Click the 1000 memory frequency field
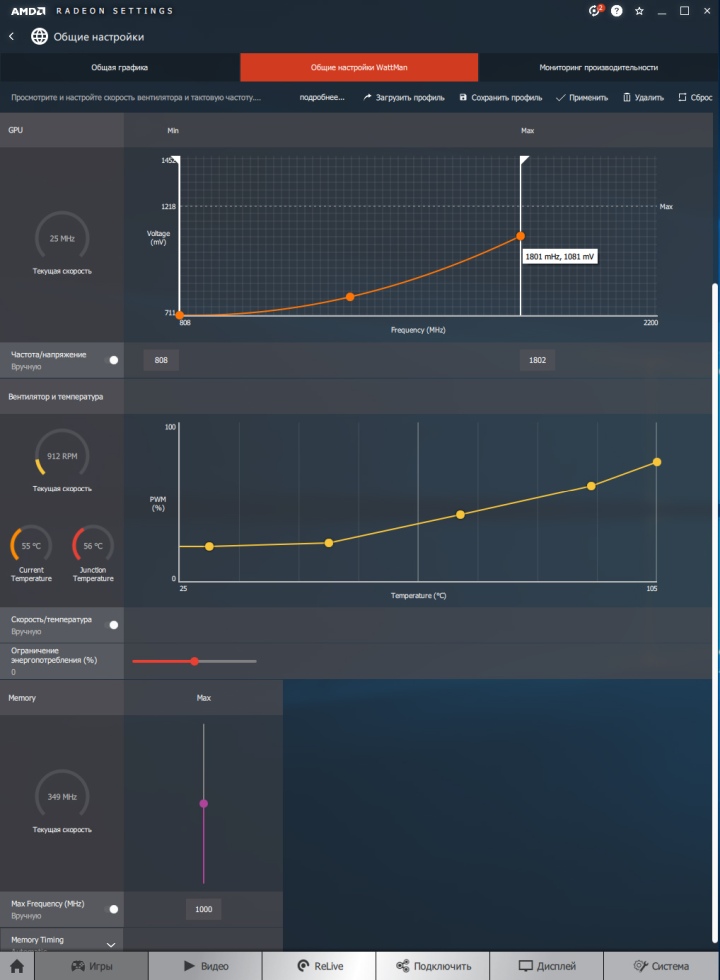This screenshot has width=720, height=980. coord(204,909)
